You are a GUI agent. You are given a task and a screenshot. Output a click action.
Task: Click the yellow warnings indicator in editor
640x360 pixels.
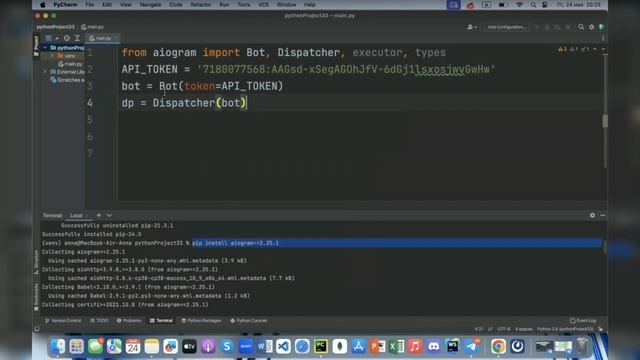pyautogui.click(x=562, y=49)
